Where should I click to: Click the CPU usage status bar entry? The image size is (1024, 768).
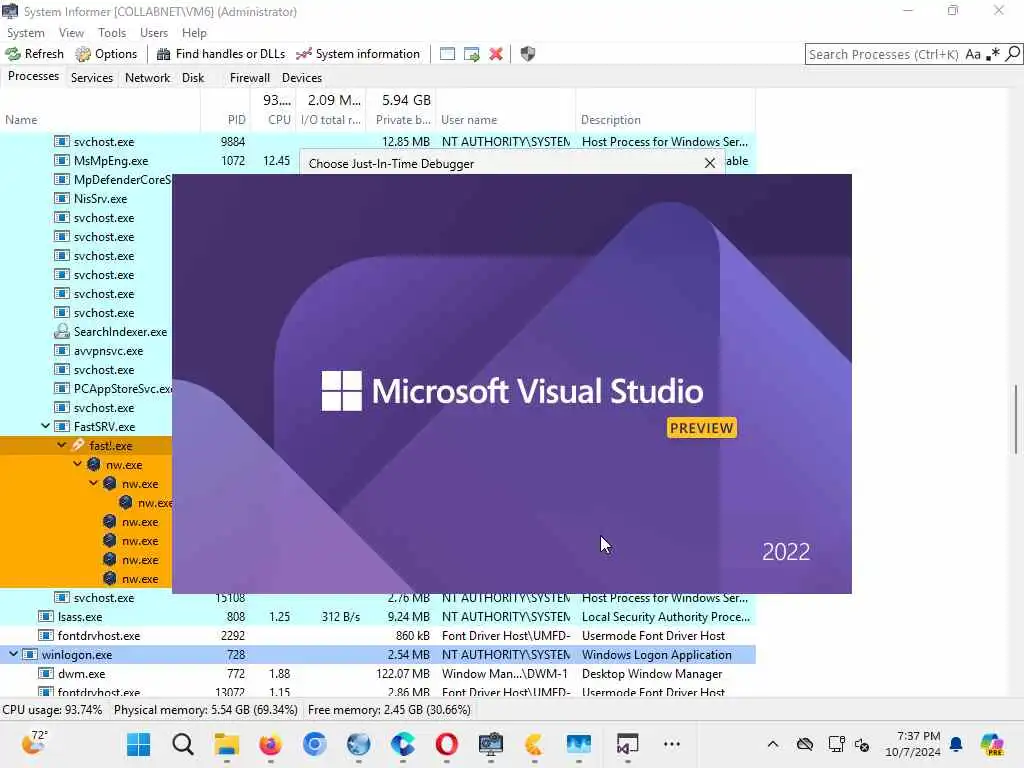52,710
